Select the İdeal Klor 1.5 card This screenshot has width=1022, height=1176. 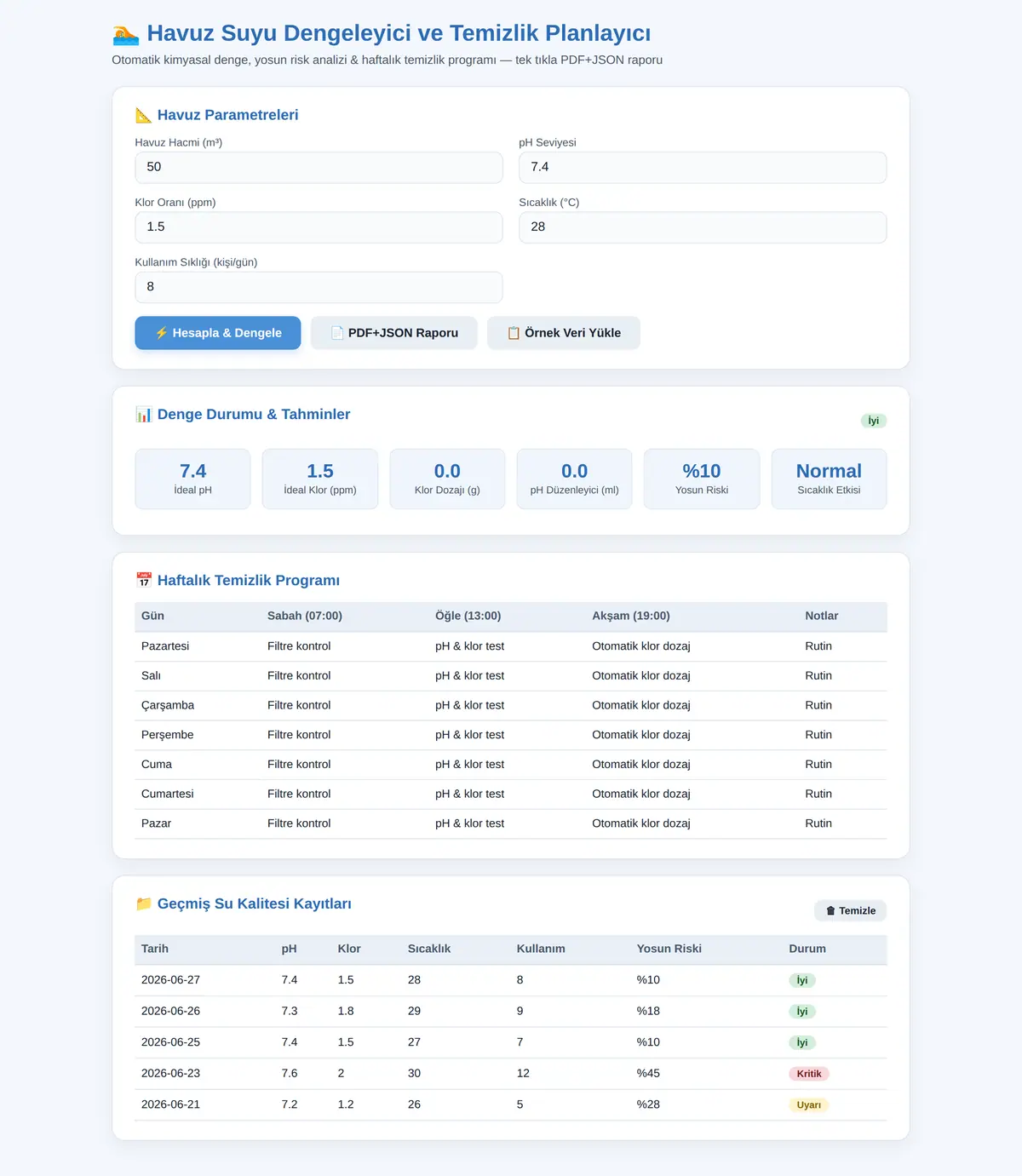click(320, 479)
